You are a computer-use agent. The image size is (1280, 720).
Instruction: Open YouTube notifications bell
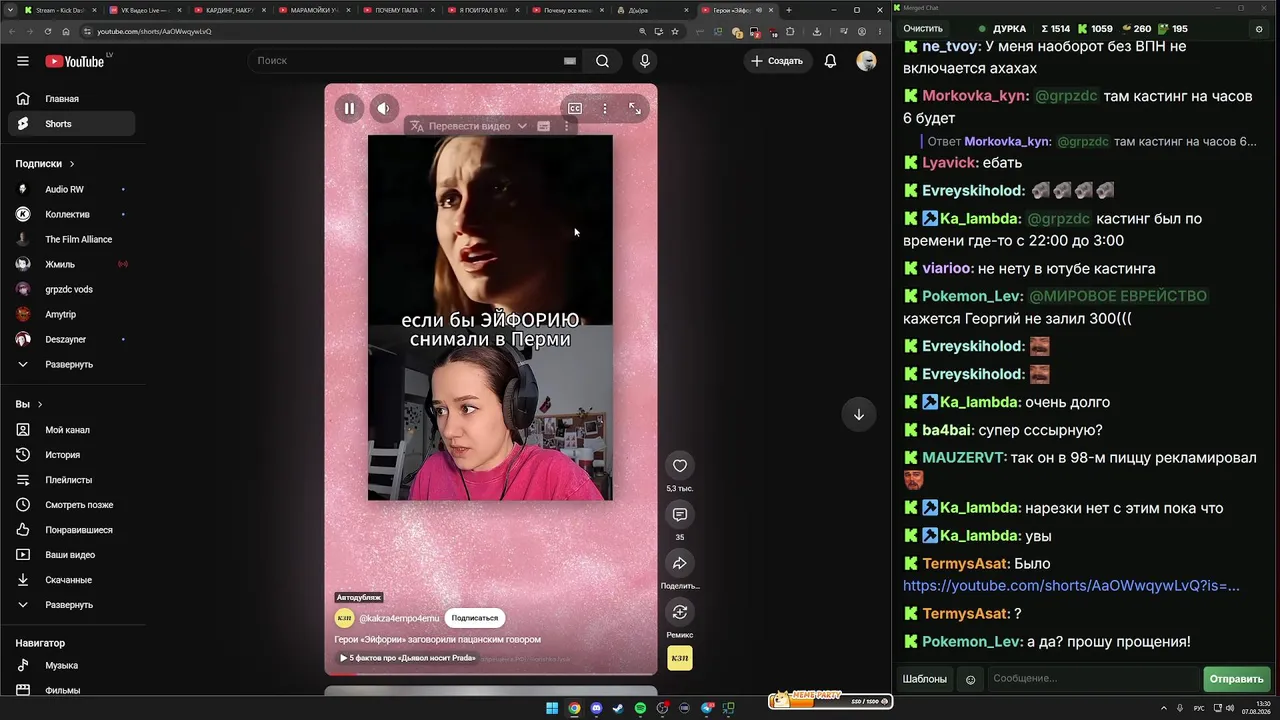[830, 61]
